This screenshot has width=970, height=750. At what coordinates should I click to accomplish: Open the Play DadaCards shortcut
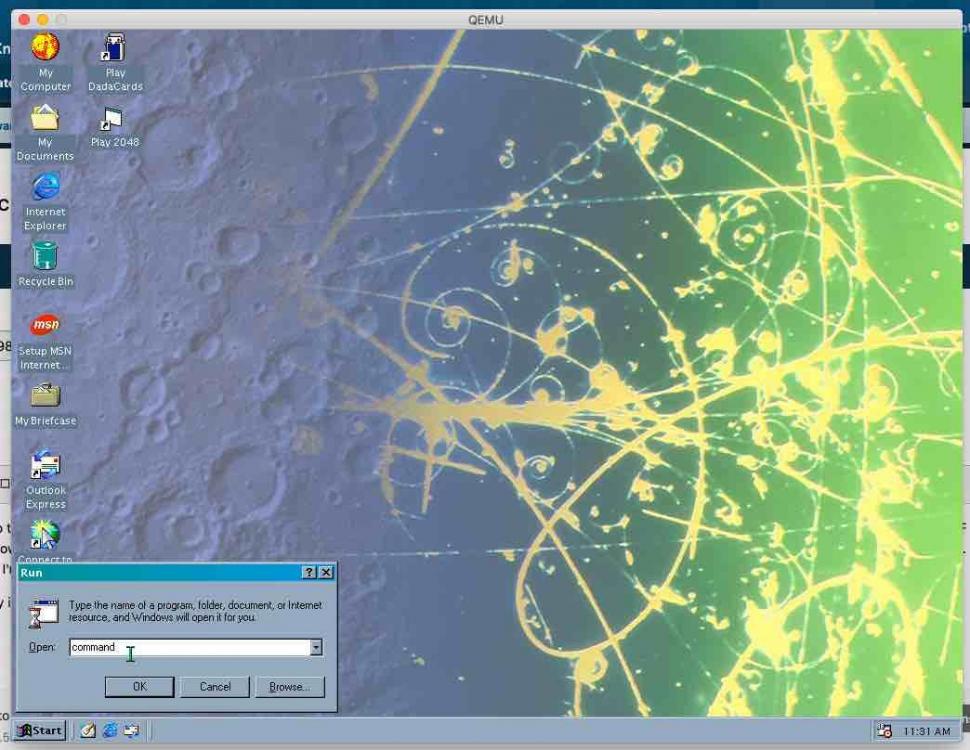pyautogui.click(x=115, y=48)
